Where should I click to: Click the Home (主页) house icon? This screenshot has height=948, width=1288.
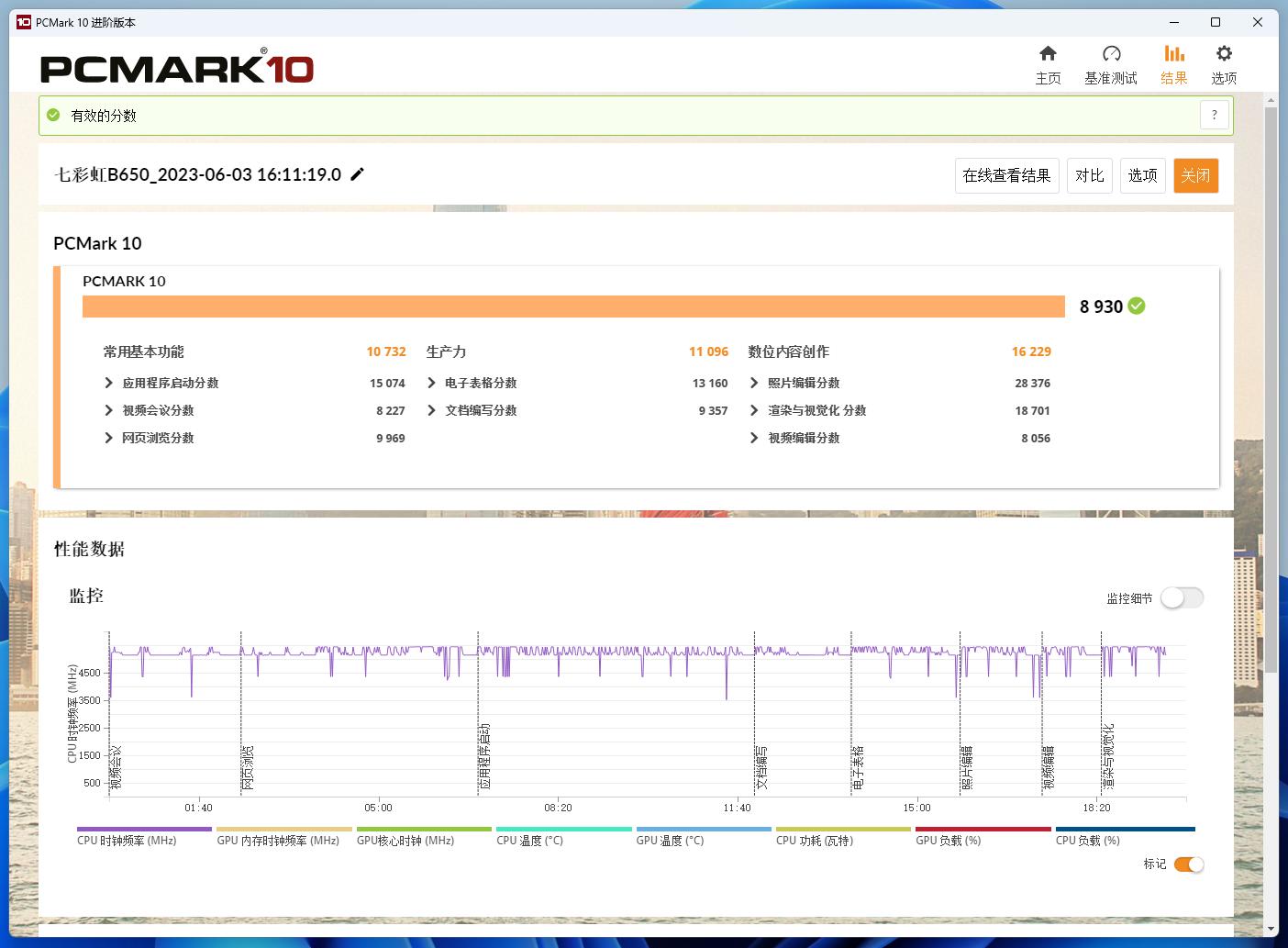coord(1048,54)
